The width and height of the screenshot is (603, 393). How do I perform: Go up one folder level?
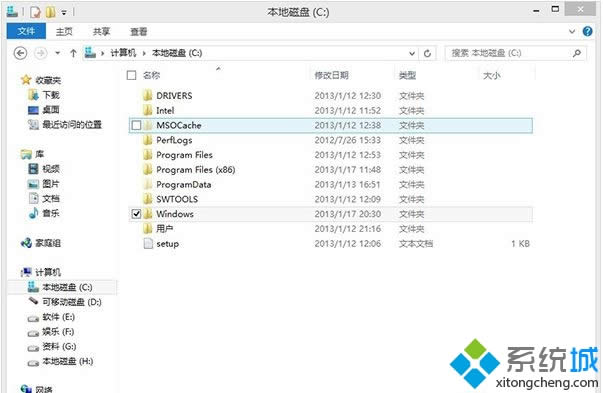[x=73, y=53]
